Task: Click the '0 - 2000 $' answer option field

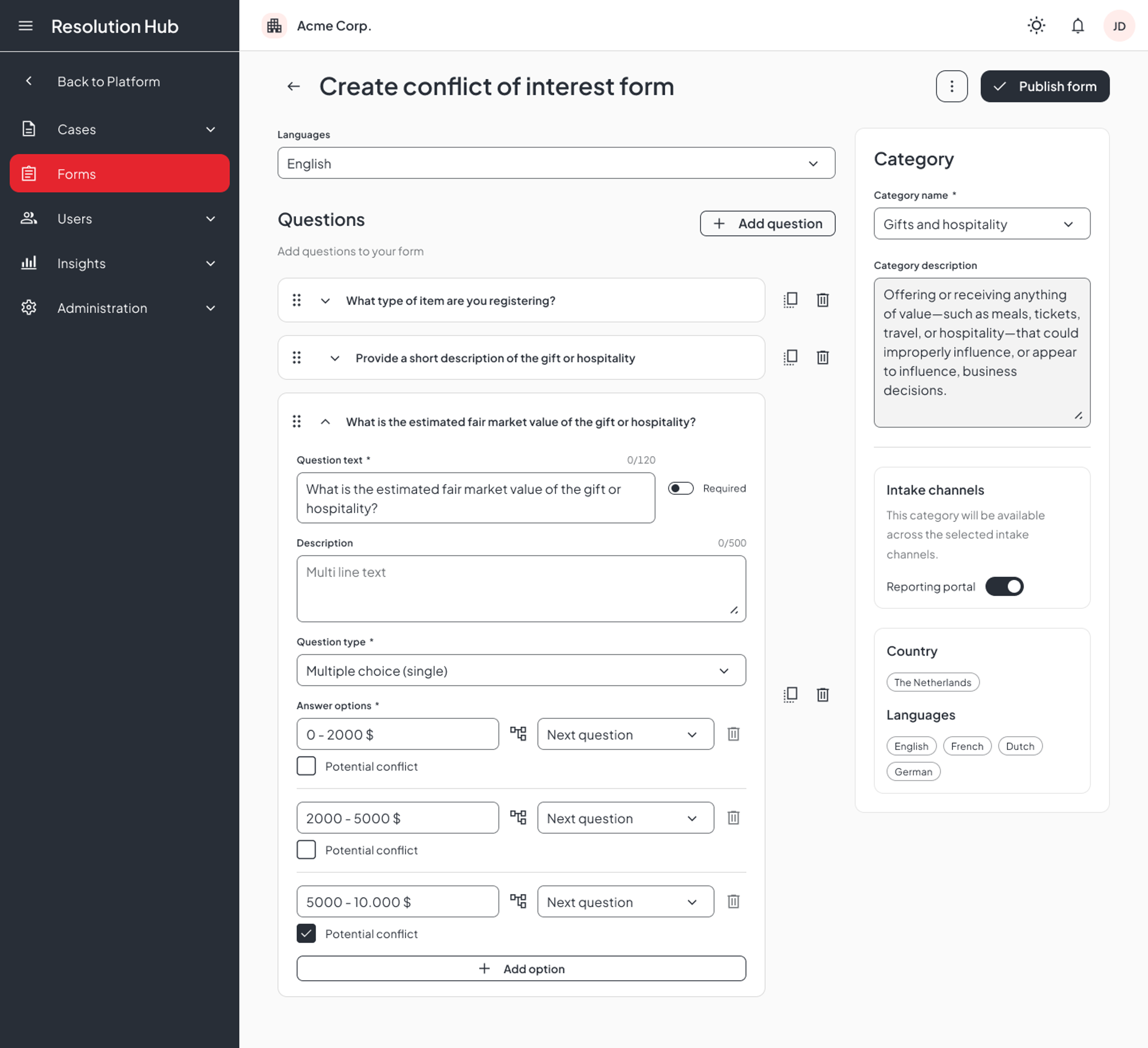Action: click(x=398, y=734)
